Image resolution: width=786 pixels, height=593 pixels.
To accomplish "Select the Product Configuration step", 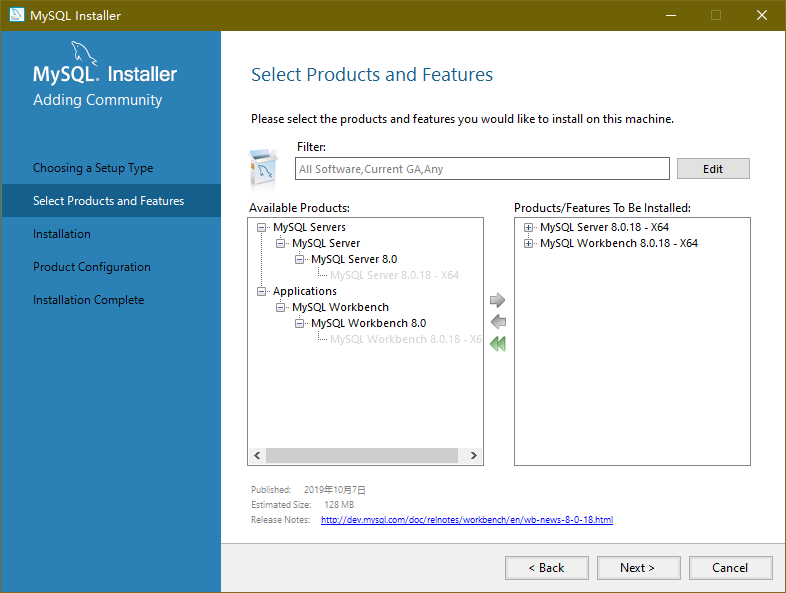I will point(91,267).
